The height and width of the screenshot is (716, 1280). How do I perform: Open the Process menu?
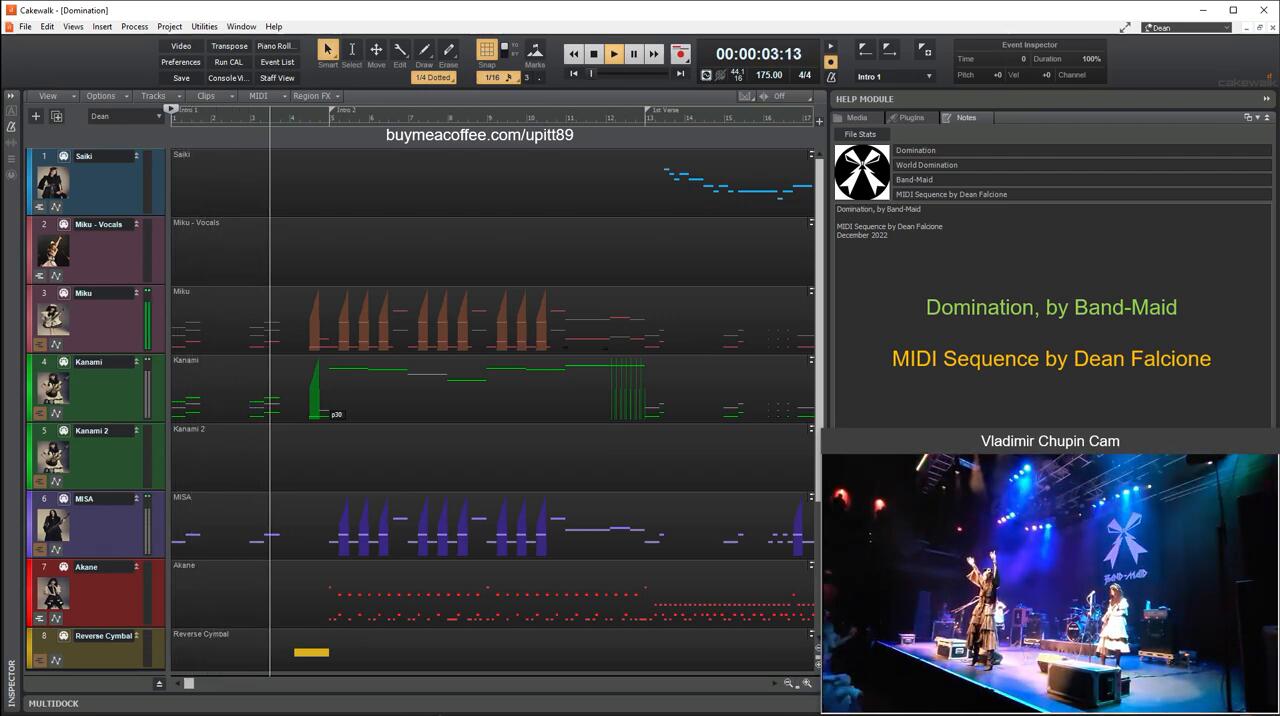click(x=134, y=27)
